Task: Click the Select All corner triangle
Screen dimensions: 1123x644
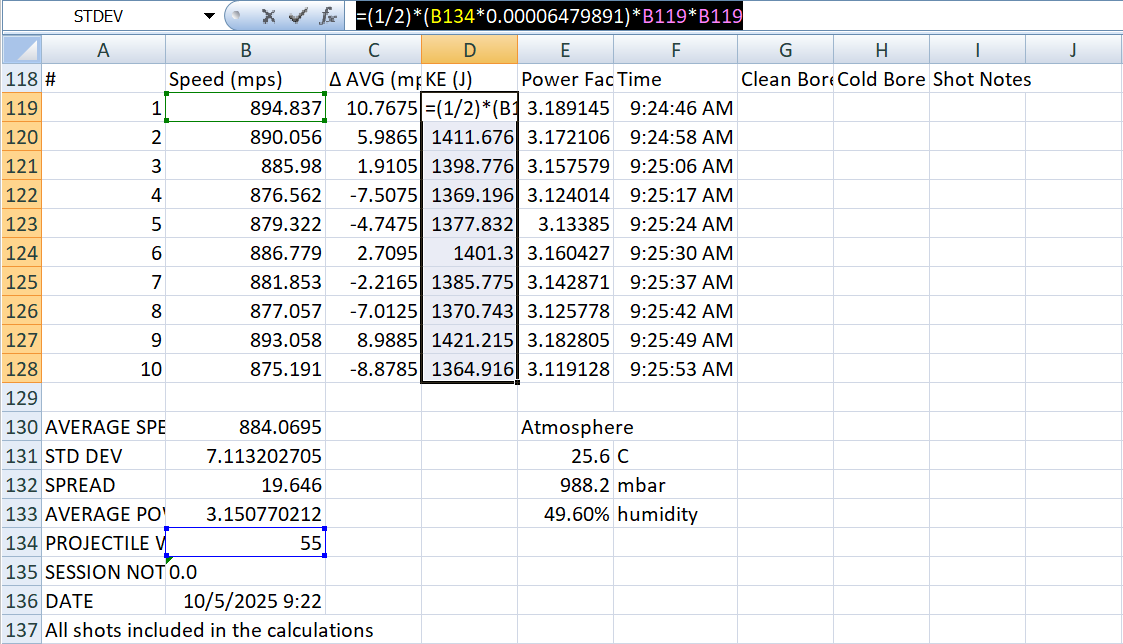Action: coord(21,50)
